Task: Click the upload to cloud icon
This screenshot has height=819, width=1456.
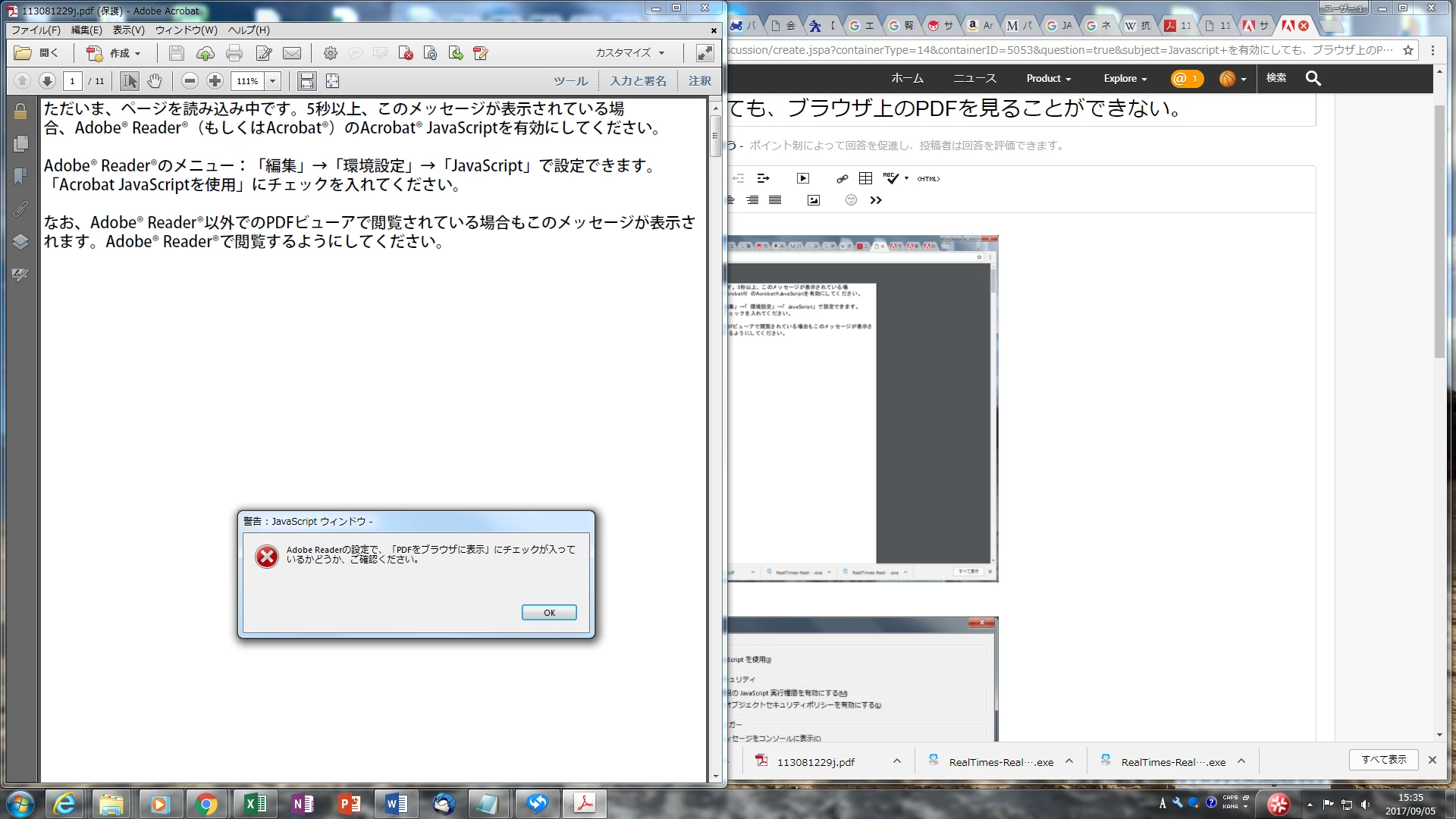Action: 205,53
